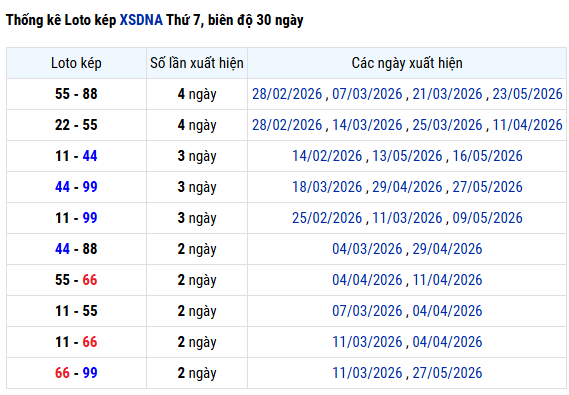Screen dimensions: 569x395
Task: Select the "11 - 44" loto pair cell
Action: [76, 156]
